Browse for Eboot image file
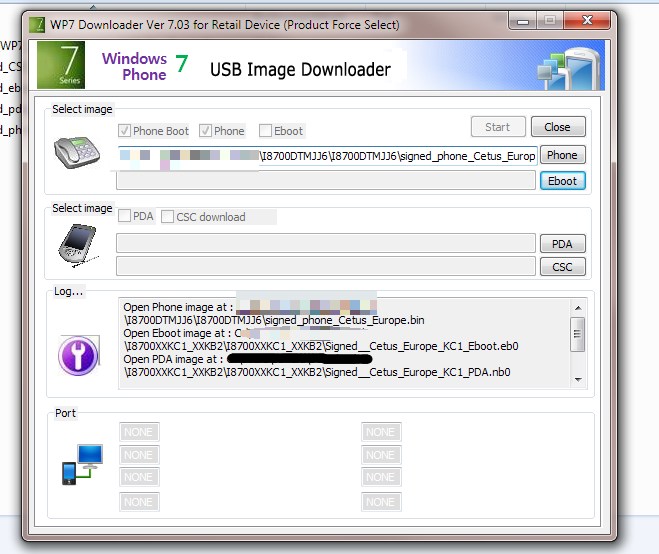Viewport: 659px width, 554px height. click(x=563, y=181)
